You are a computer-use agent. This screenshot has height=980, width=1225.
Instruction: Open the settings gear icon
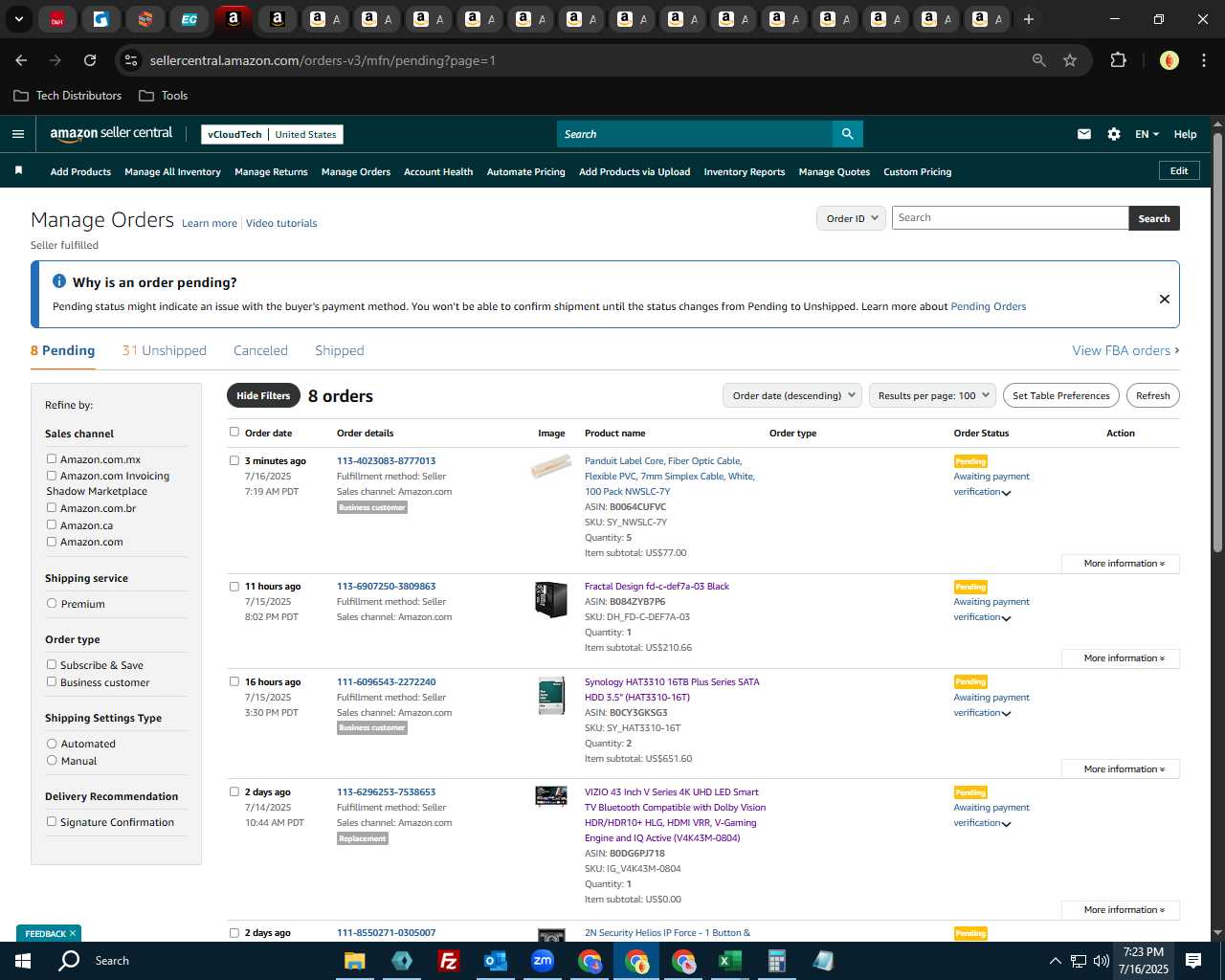click(1114, 134)
